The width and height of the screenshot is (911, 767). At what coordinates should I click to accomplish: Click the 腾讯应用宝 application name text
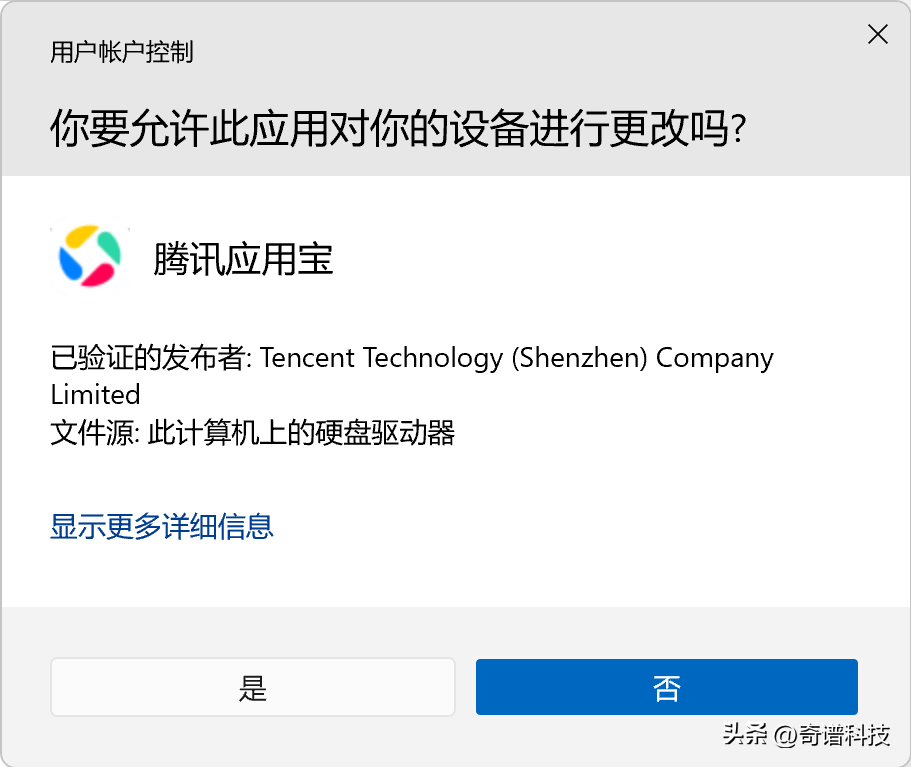(243, 259)
